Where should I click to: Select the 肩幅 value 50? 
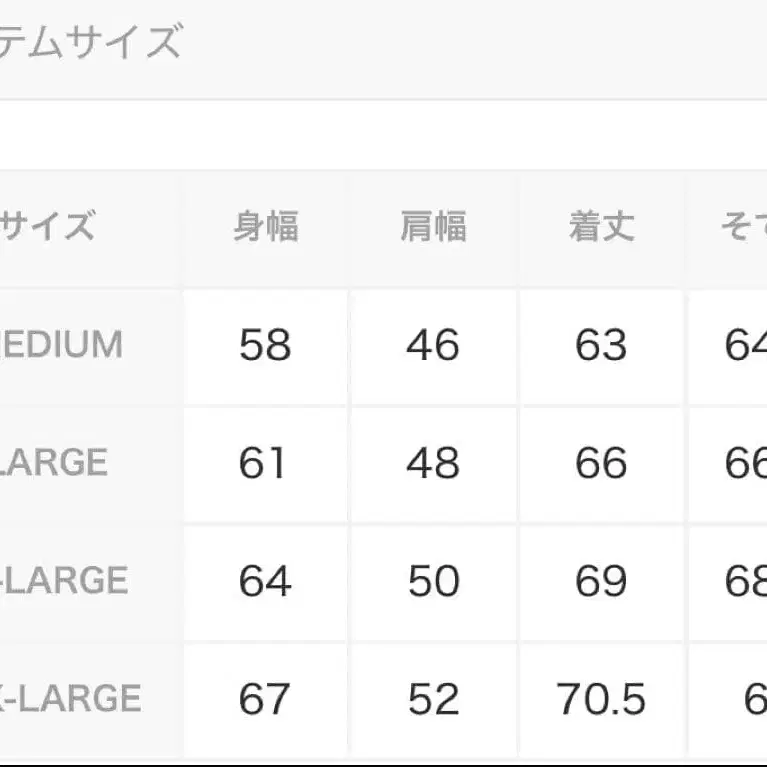(433, 581)
